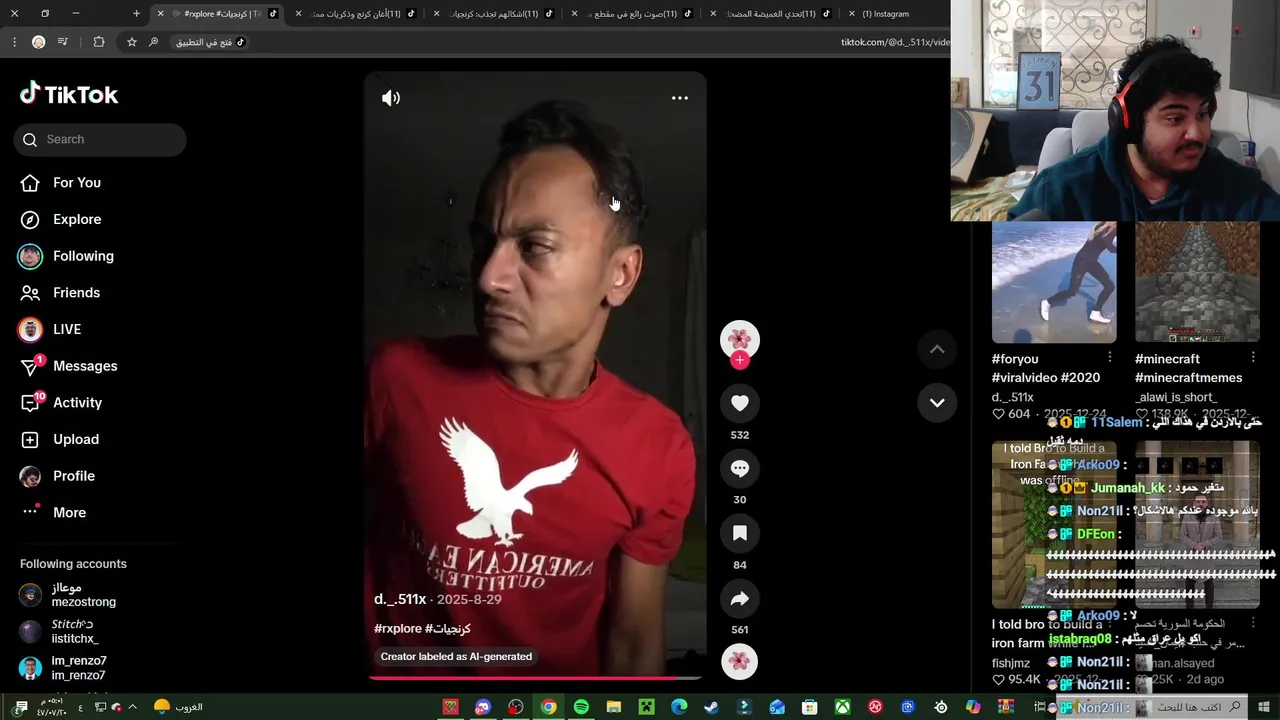Open the الغروب weather widget on taskbar
Viewport: 1280px width, 720px height.
coord(179,707)
